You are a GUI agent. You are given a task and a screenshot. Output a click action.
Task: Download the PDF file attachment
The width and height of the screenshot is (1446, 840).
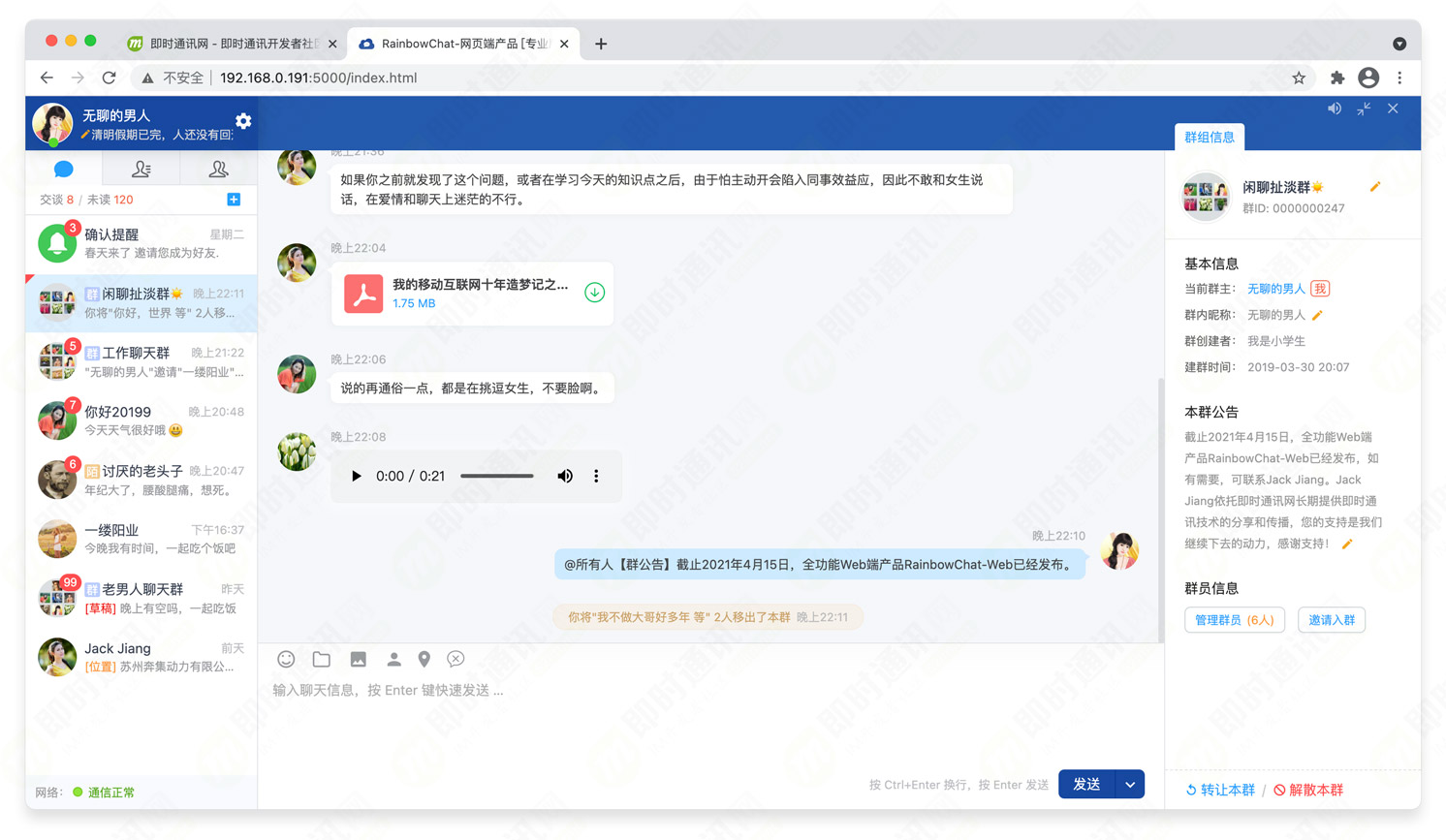click(x=594, y=293)
